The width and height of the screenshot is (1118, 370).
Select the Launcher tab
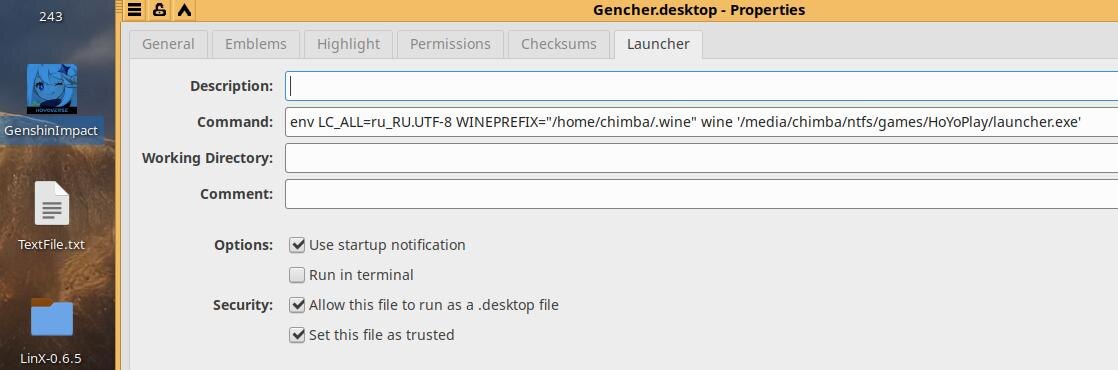pos(658,44)
